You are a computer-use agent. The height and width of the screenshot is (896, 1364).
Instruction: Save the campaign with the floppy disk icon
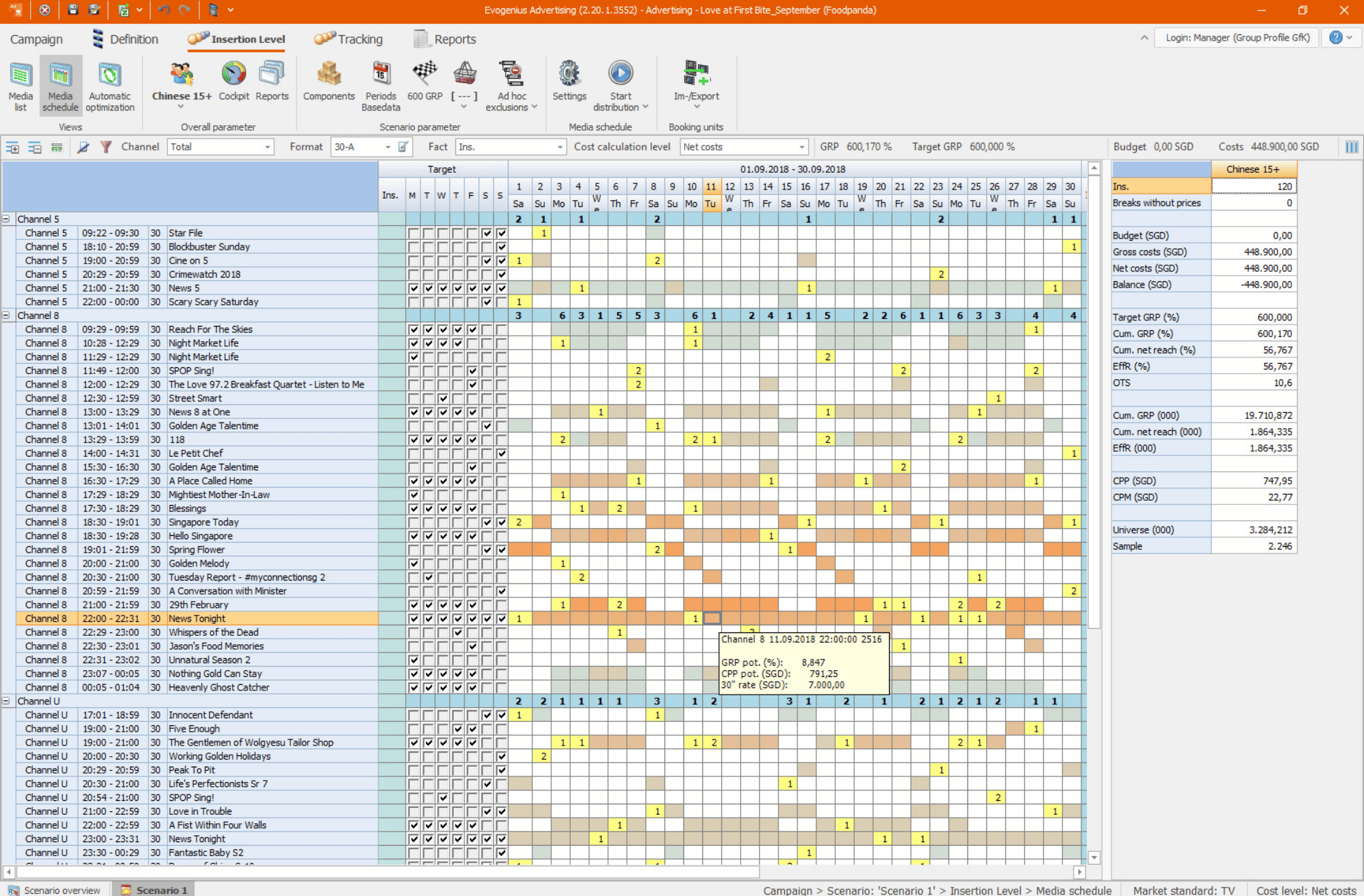[73, 10]
